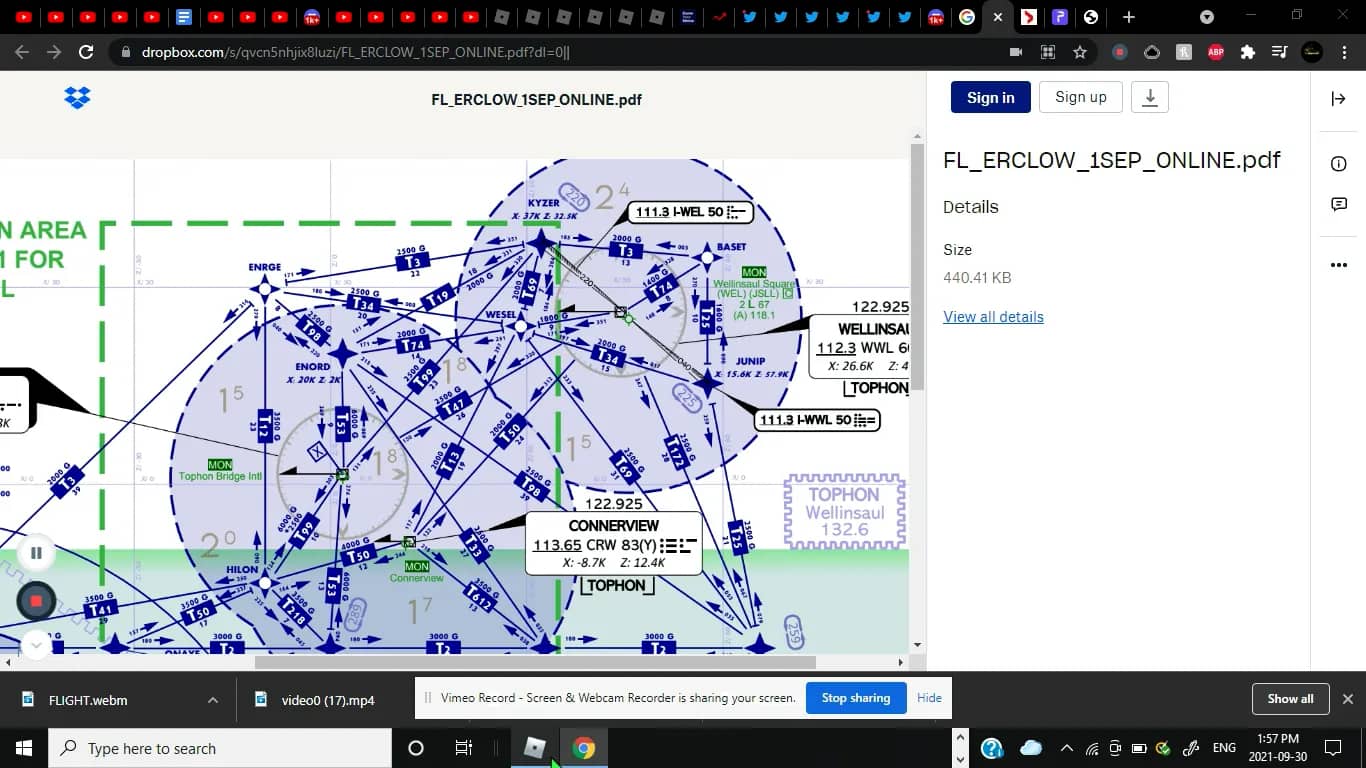Viewport: 1366px width, 768px height.
Task: Hide the Vimeo screen sharing notification
Action: [929, 698]
